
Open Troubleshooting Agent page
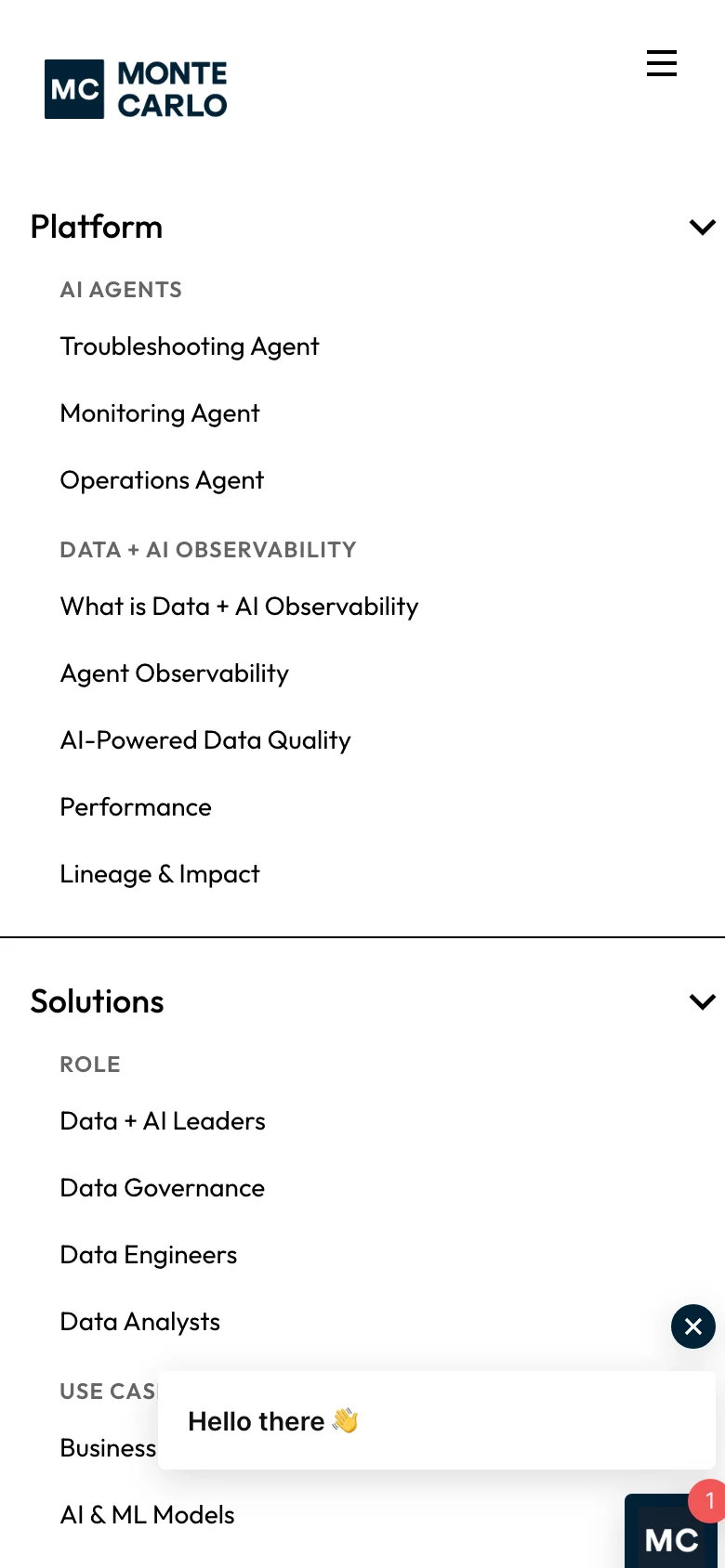pyautogui.click(x=190, y=346)
